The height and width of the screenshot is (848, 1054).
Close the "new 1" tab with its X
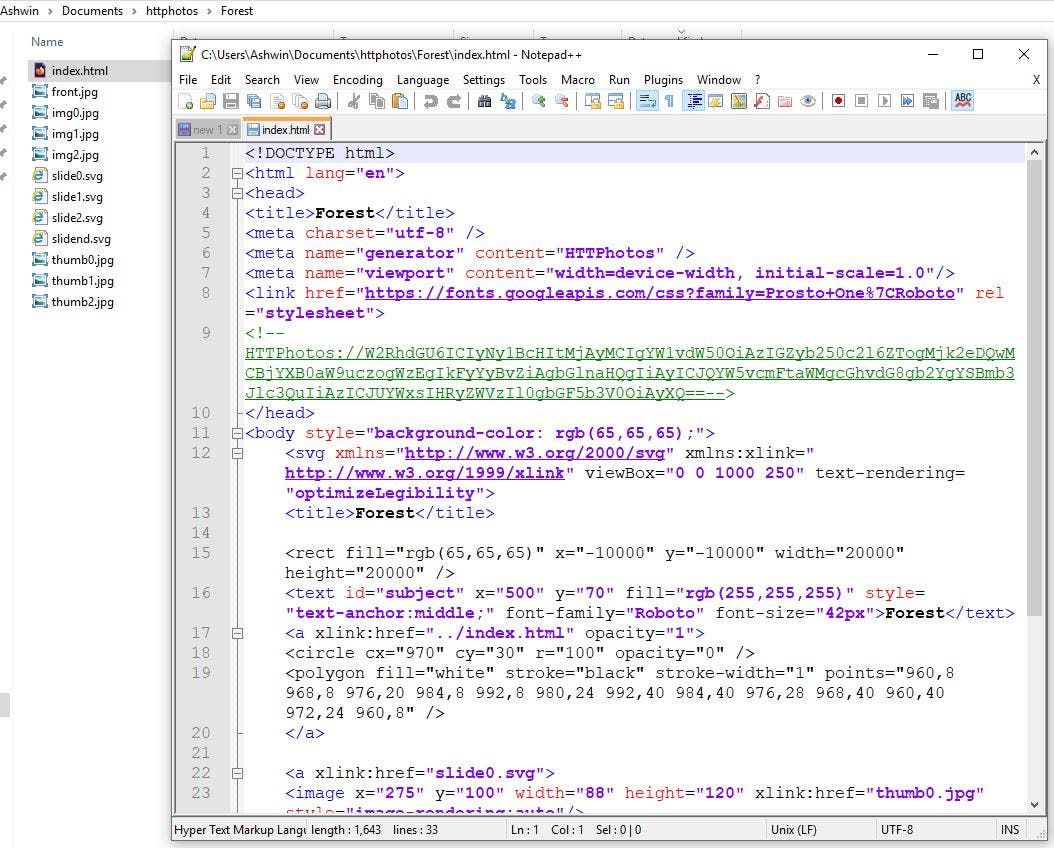233,130
